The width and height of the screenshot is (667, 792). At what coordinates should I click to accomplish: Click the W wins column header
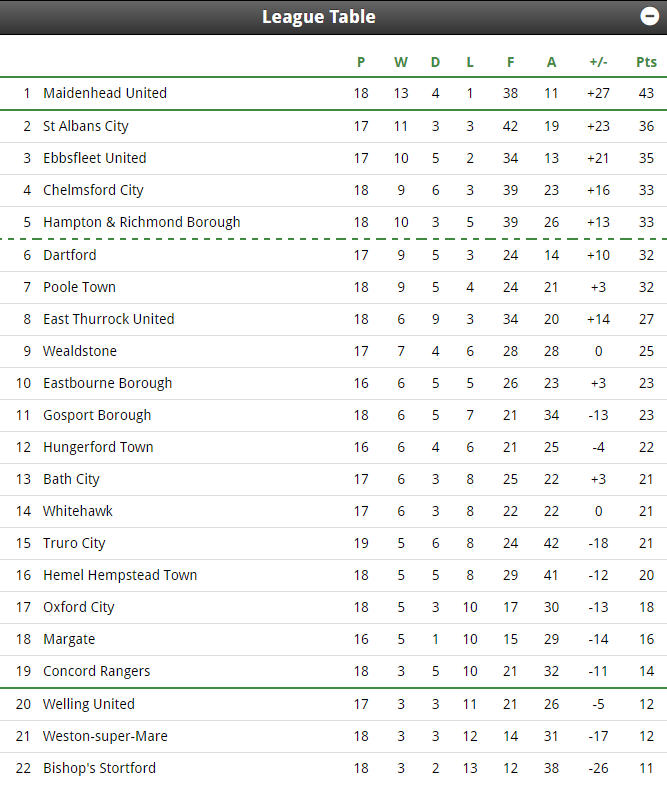tap(401, 62)
